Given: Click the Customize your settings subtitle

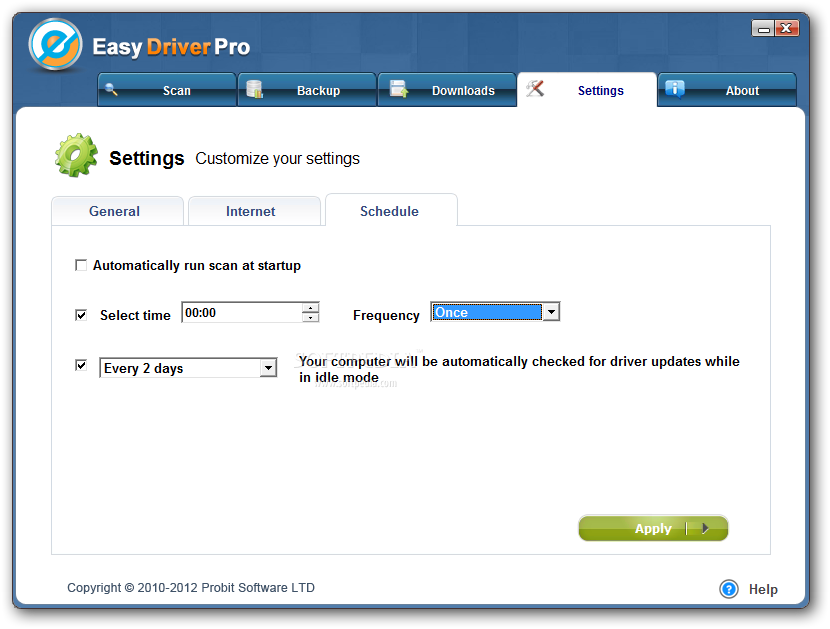Looking at the screenshot, I should coord(277,158).
